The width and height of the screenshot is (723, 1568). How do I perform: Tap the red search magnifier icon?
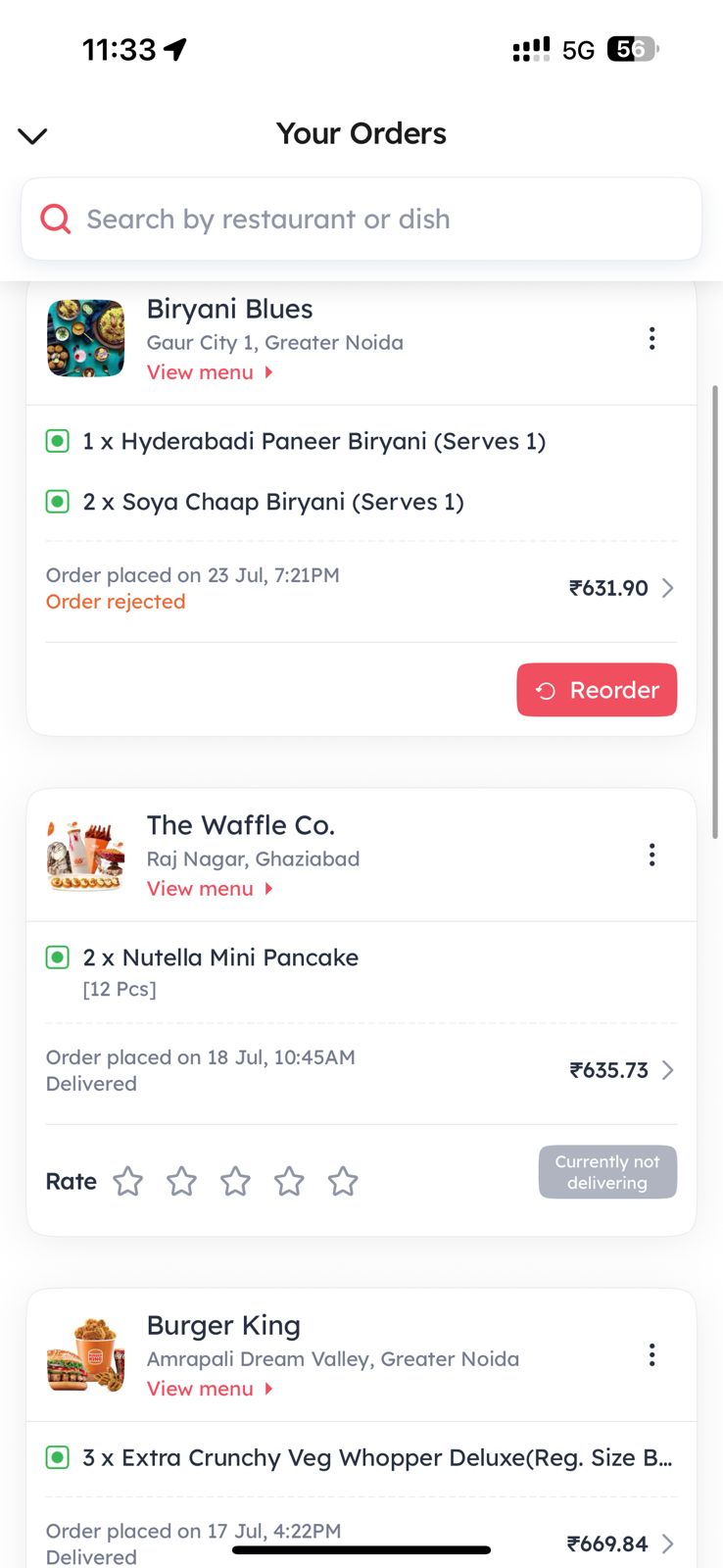[x=56, y=219]
